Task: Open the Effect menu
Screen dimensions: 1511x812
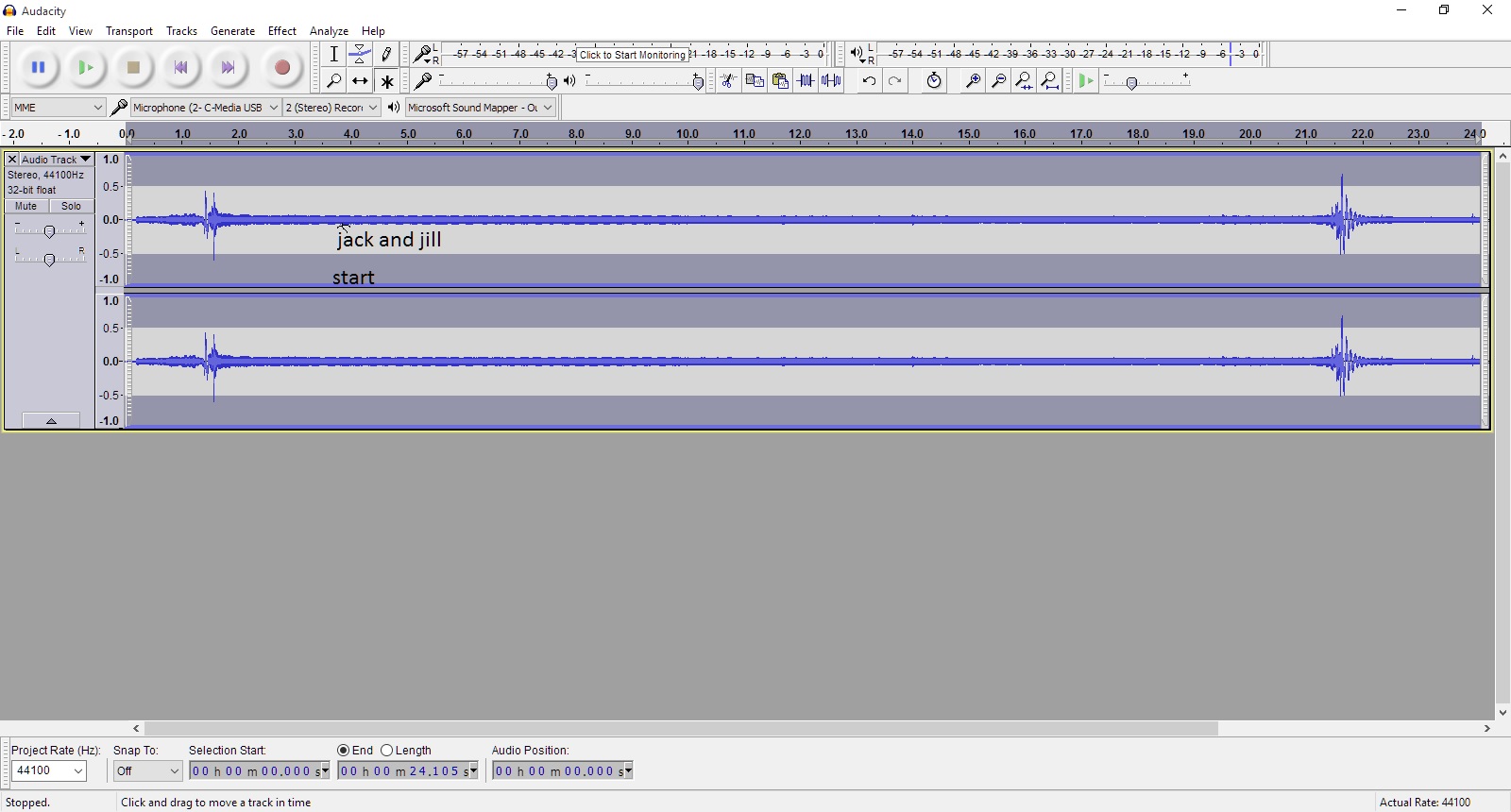Action: [x=281, y=31]
